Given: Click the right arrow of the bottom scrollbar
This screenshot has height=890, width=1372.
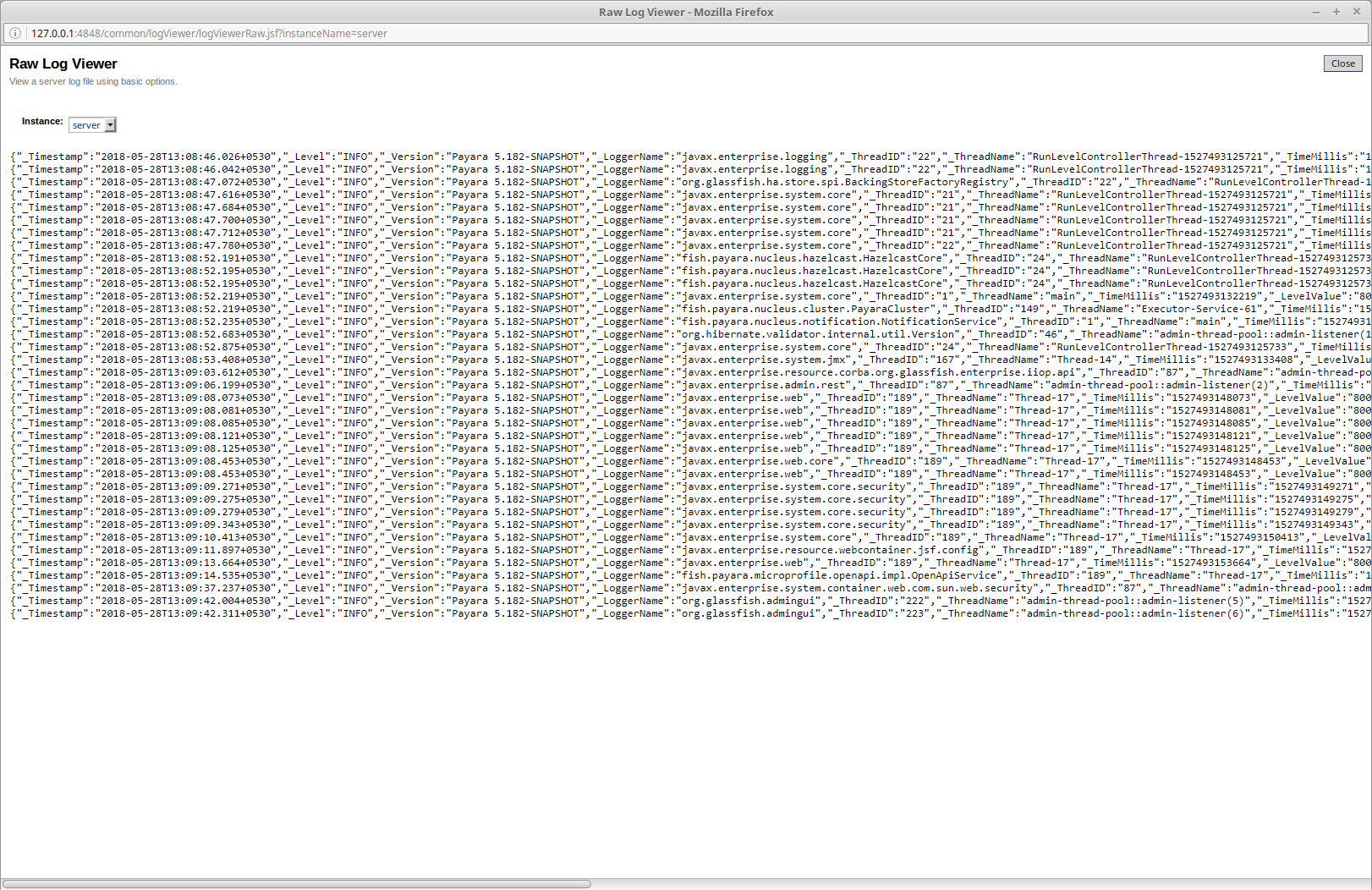Looking at the screenshot, I should coord(1364,883).
